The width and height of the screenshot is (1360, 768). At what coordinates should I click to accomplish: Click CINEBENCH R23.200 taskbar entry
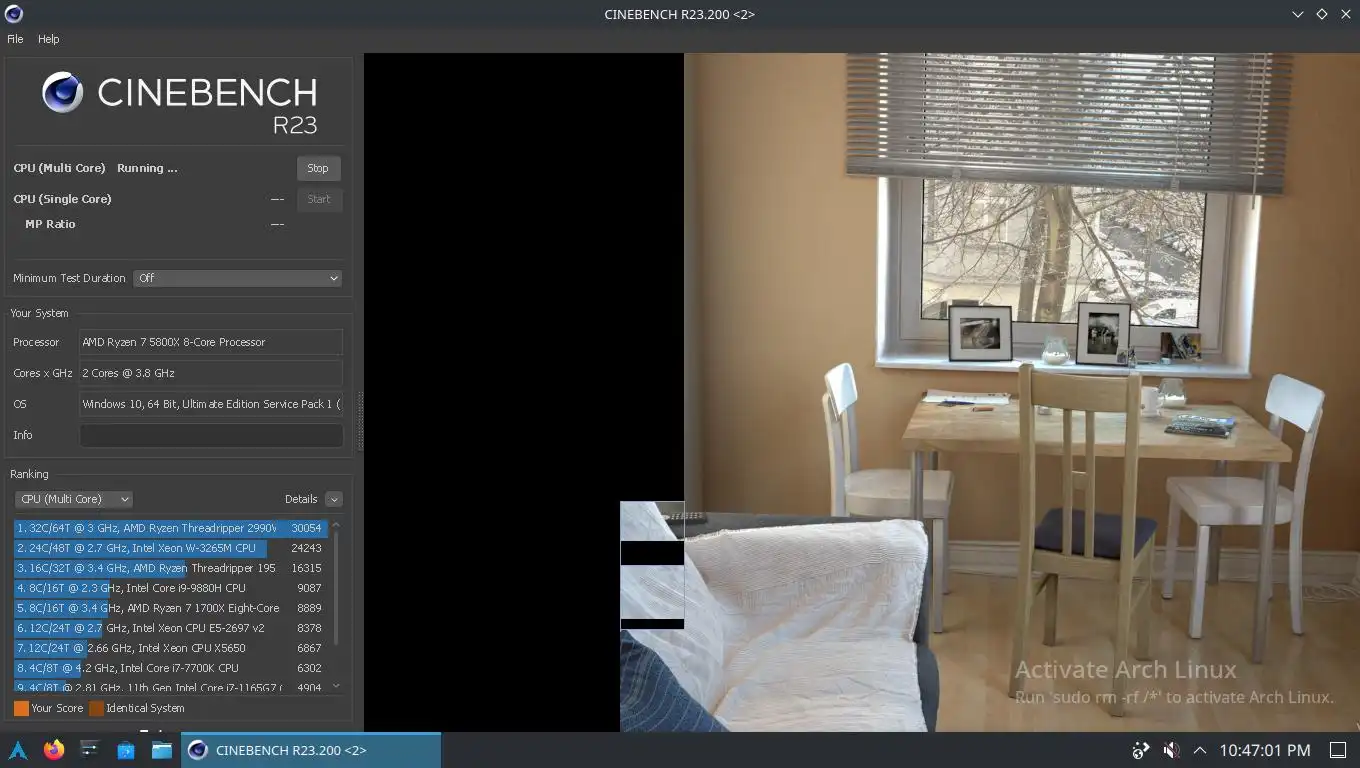311,750
